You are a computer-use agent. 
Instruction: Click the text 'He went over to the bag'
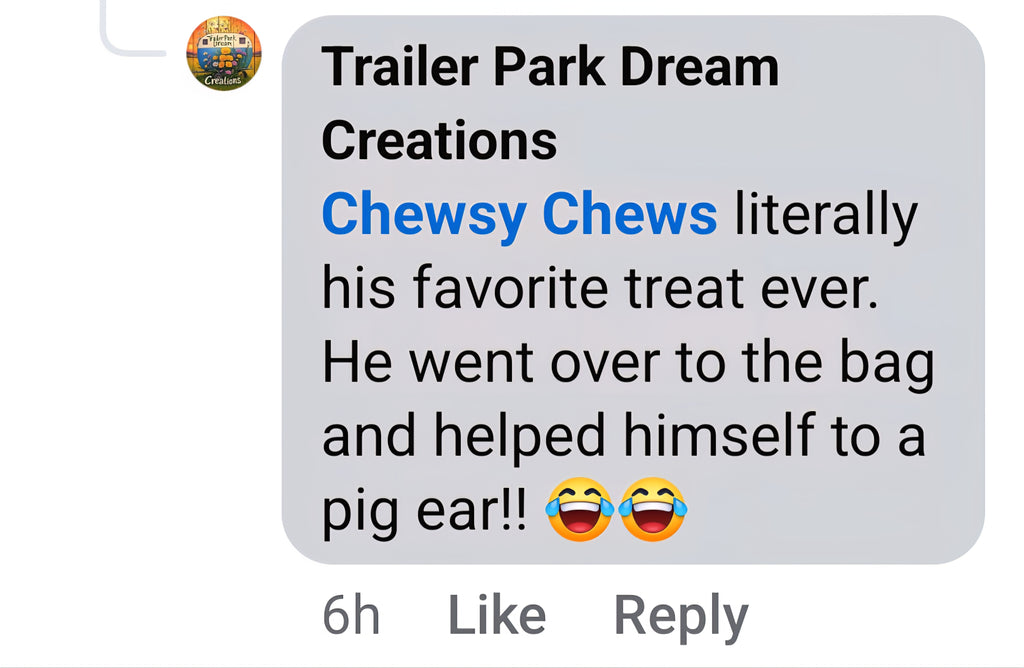click(x=628, y=363)
